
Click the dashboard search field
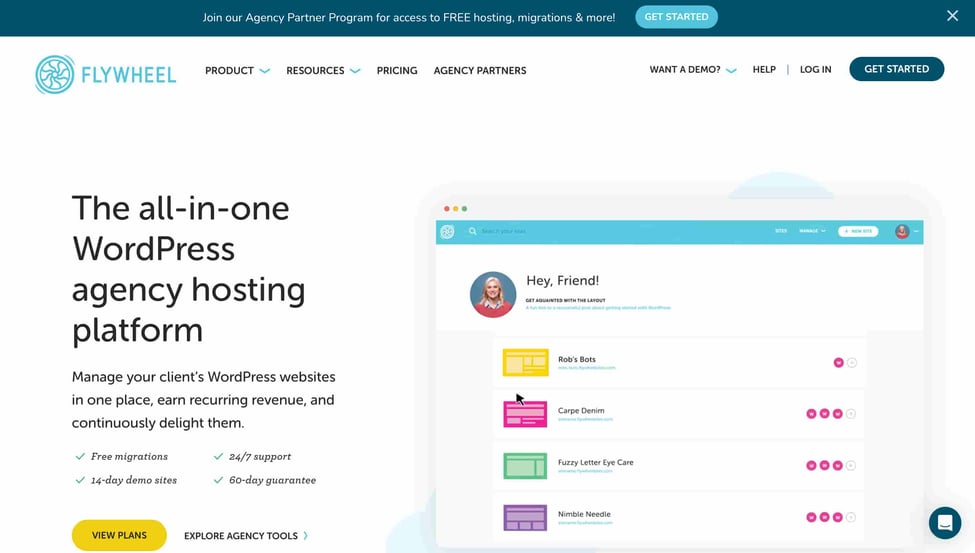coord(504,231)
